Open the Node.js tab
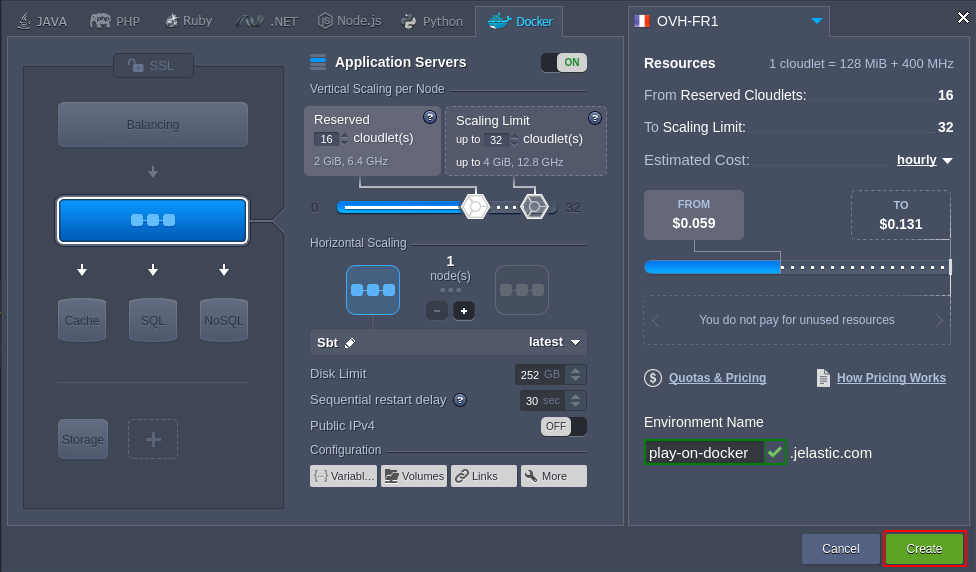This screenshot has width=976, height=572. tap(349, 21)
